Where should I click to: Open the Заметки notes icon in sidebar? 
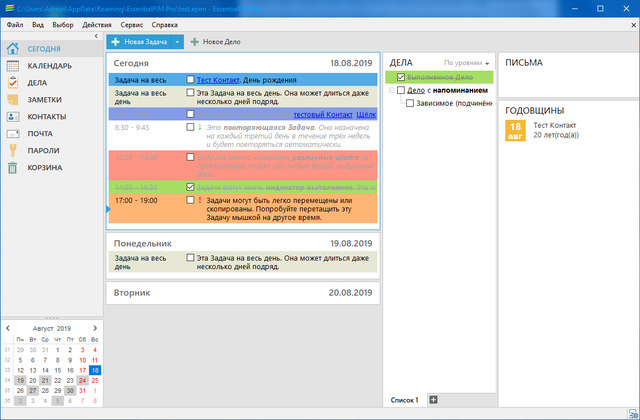13,100
